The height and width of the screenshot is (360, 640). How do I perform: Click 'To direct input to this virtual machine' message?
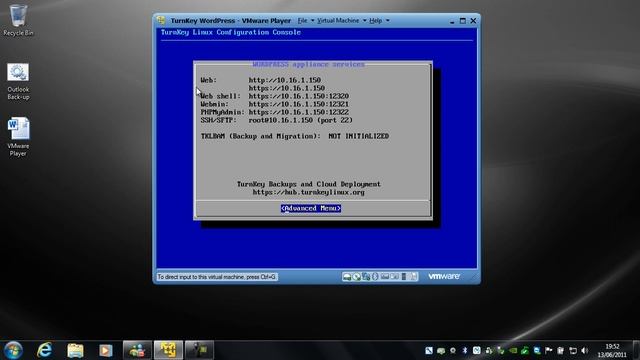click(217, 277)
